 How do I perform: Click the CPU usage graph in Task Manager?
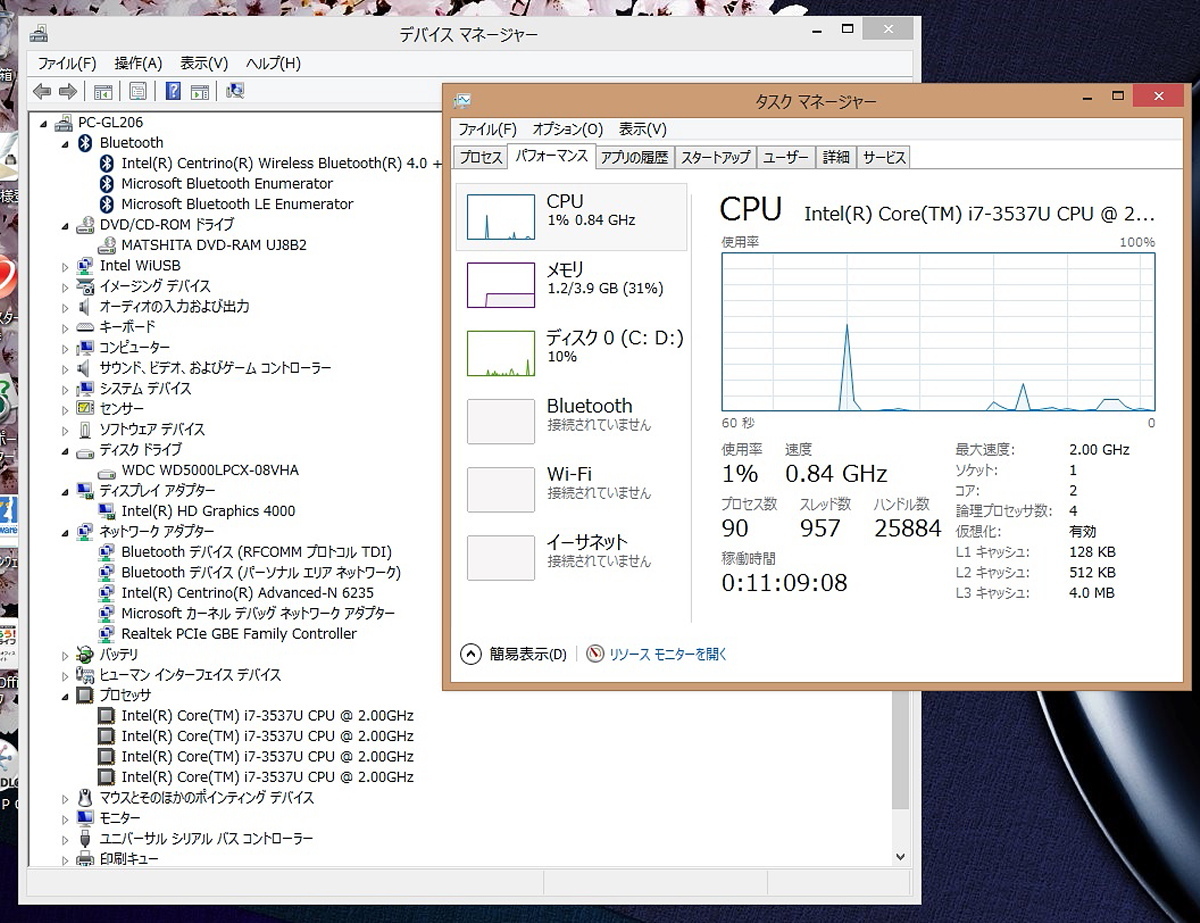[x=938, y=331]
